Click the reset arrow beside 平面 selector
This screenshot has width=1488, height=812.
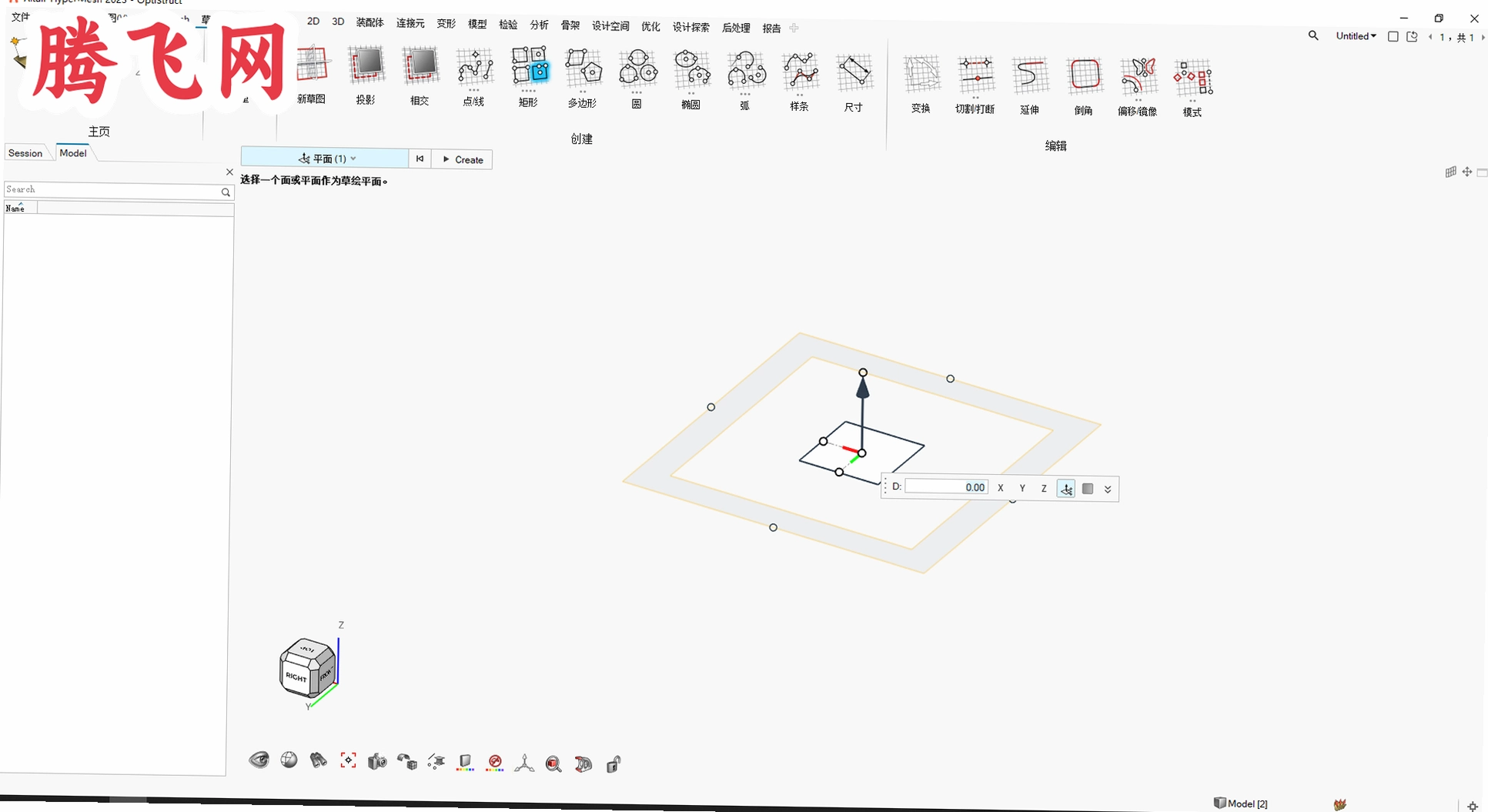[x=420, y=159]
